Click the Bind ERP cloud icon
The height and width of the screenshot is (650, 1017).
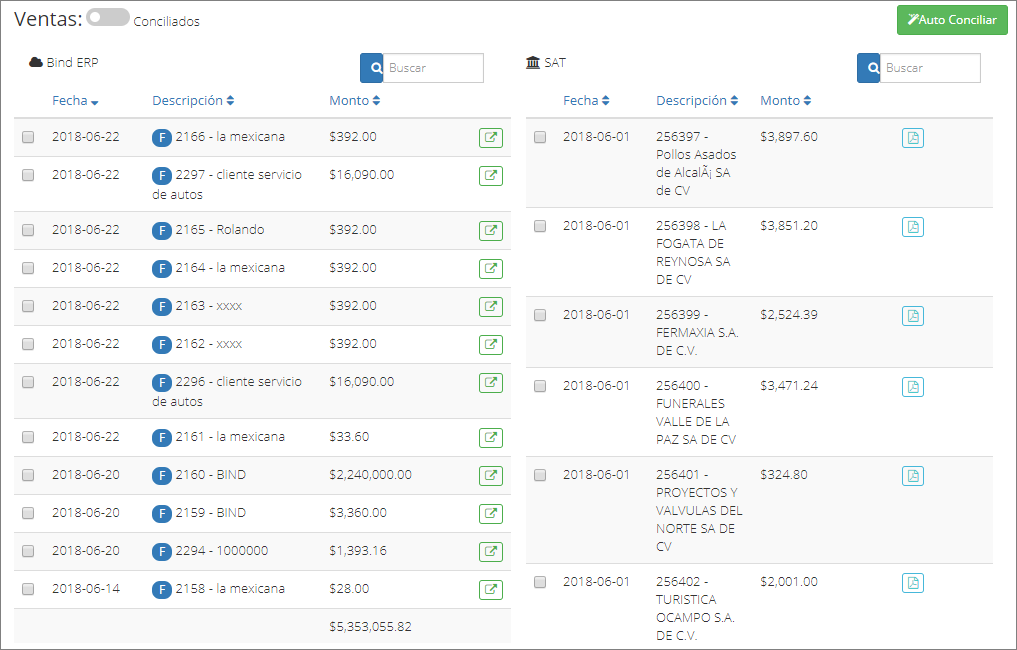[x=36, y=62]
